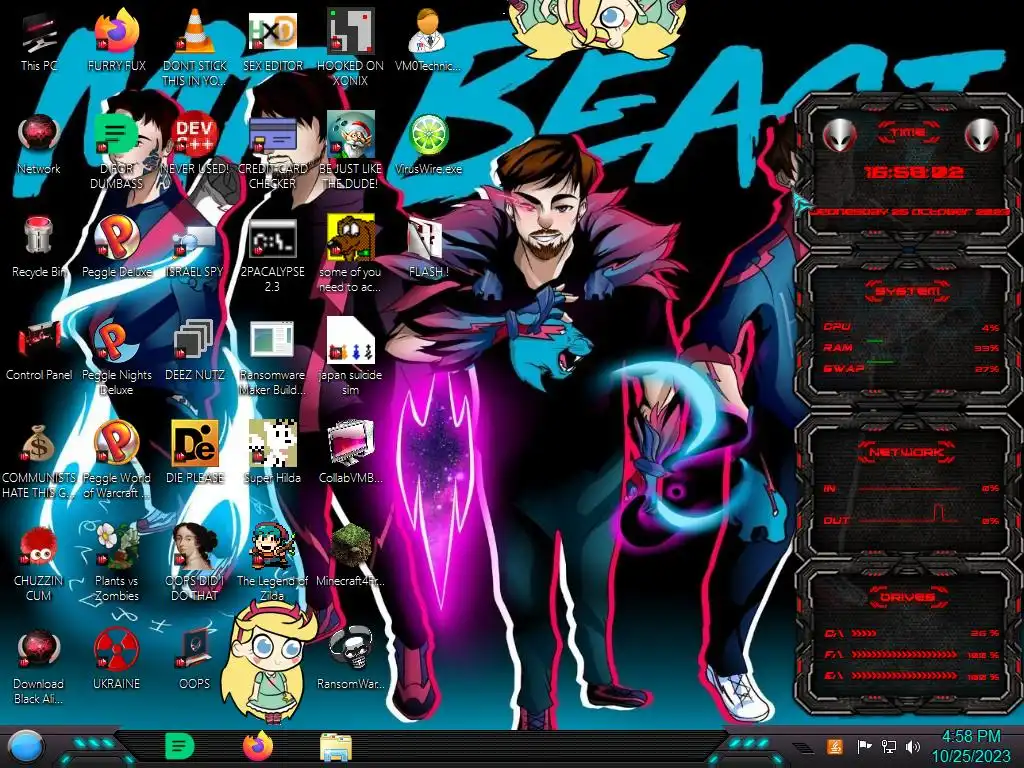Launch The Legend of Zilda icon
Viewport: 1024px width, 768px height.
click(x=272, y=563)
